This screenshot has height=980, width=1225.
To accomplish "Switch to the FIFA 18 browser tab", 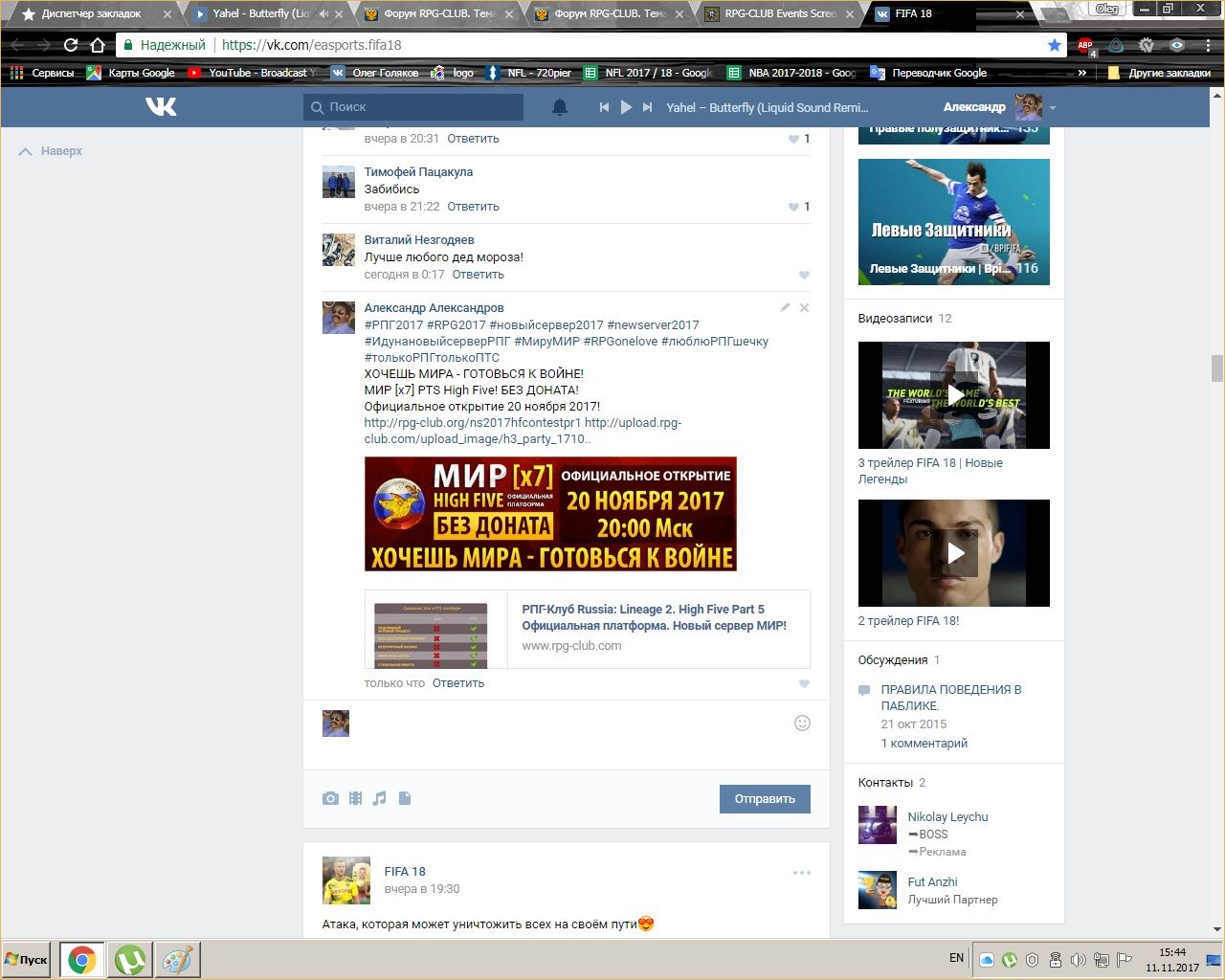I will (947, 14).
